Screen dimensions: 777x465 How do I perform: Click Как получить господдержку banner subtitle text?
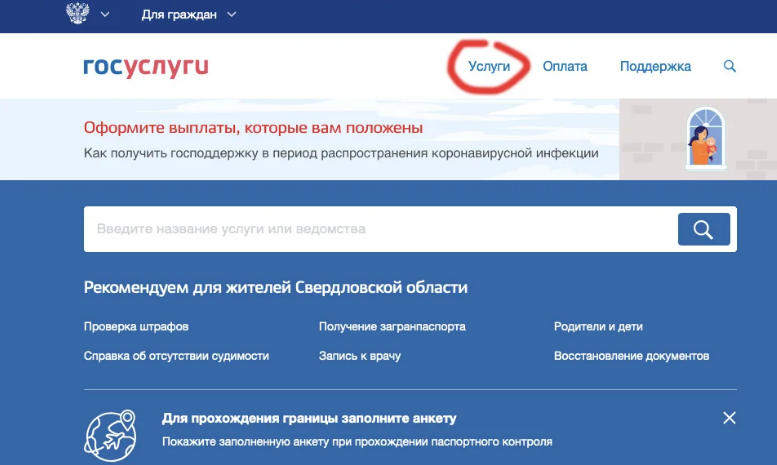click(341, 153)
